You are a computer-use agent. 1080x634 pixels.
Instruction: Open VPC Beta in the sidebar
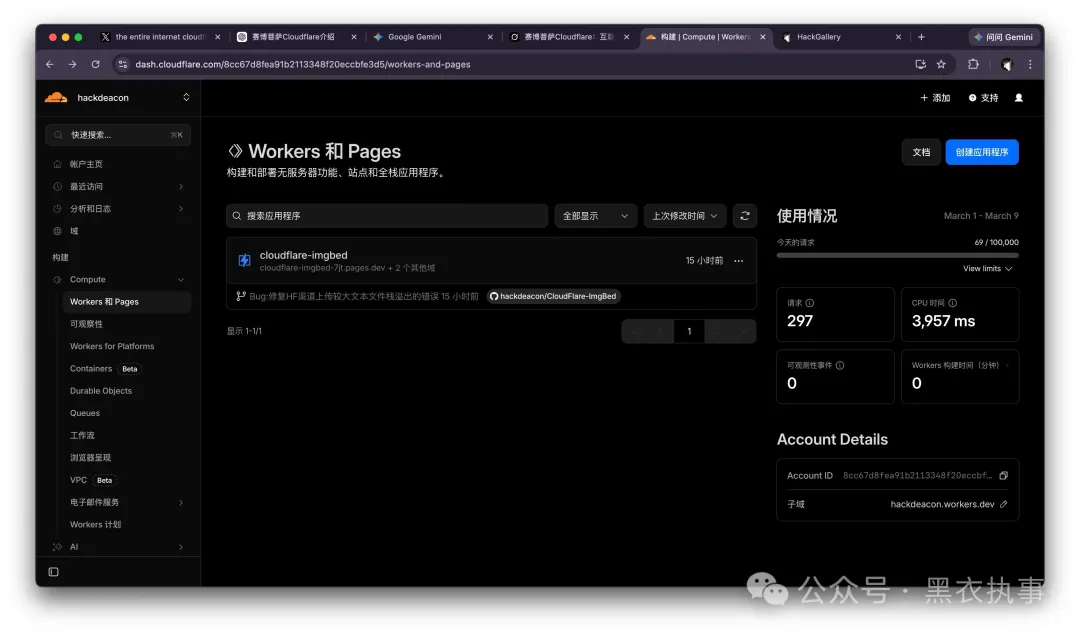coord(92,480)
